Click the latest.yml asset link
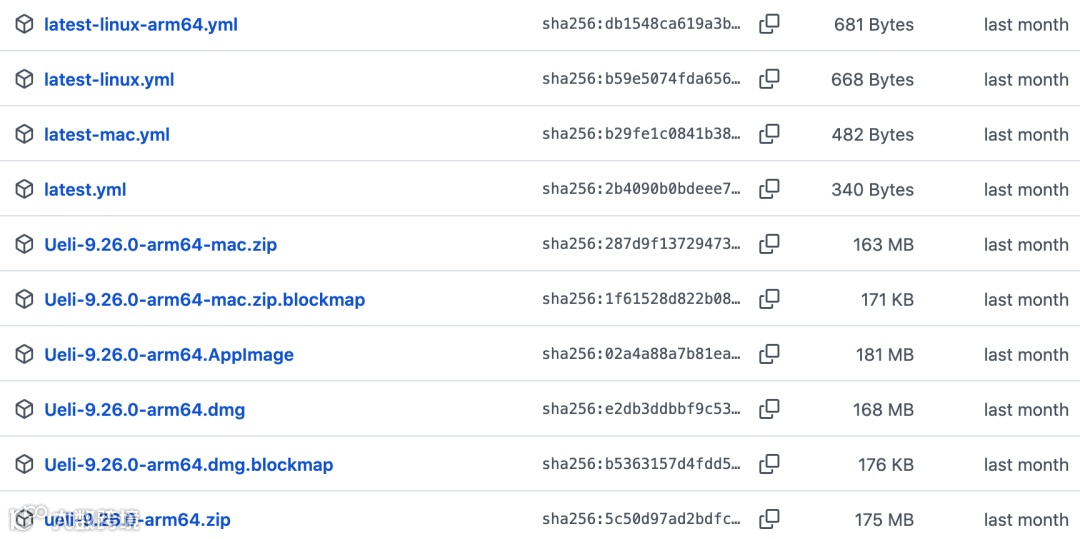Screen dimensions: 1080x539 pos(85,190)
